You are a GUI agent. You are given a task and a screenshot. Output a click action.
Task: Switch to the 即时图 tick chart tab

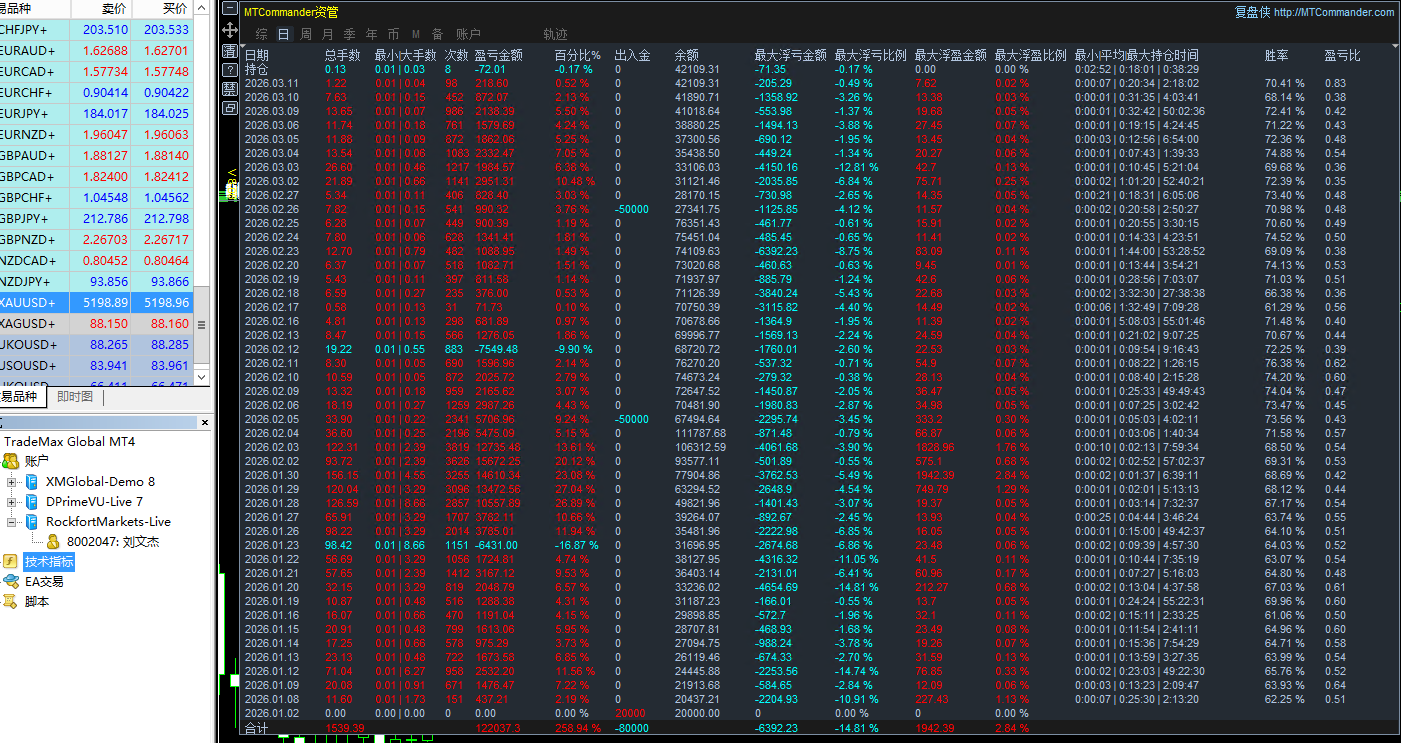(75, 397)
